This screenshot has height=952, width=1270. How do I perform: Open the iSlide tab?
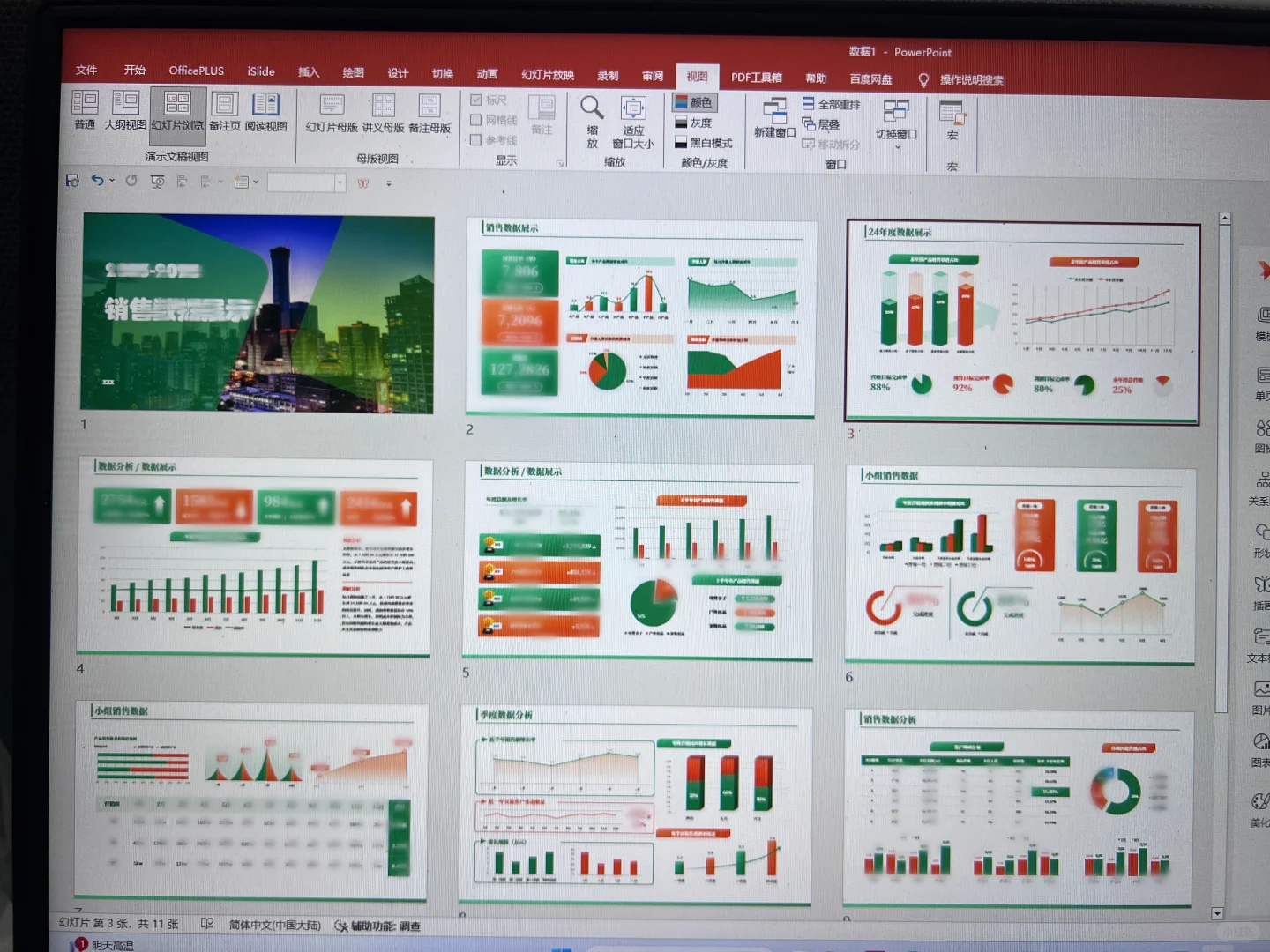point(261,71)
